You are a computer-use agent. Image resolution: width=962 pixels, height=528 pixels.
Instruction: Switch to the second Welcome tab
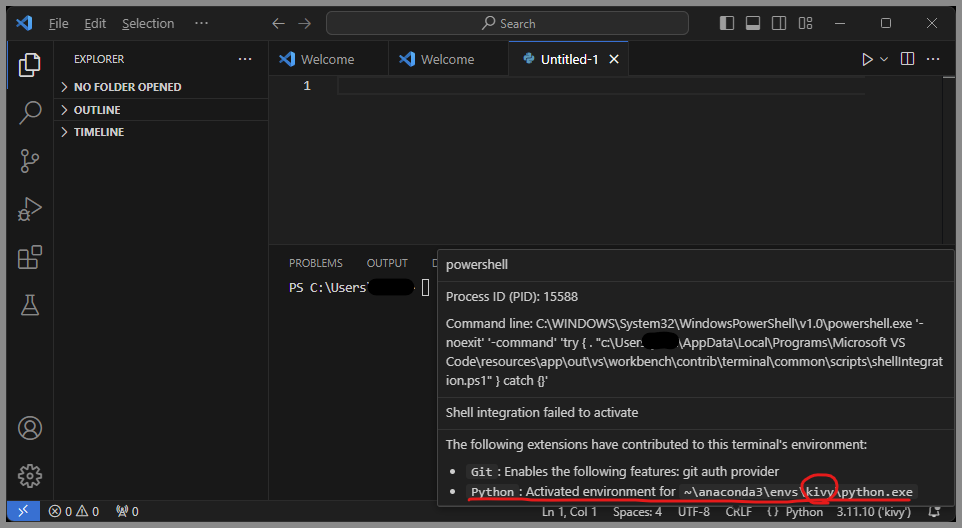pos(448,59)
